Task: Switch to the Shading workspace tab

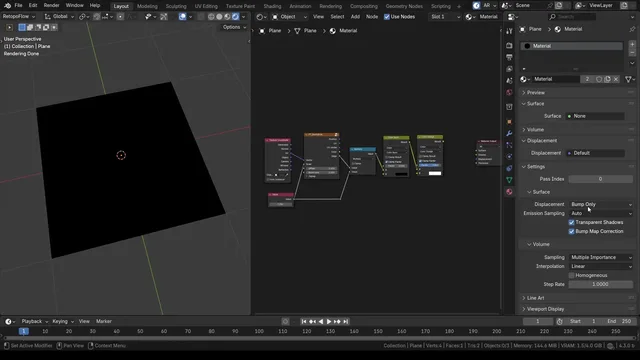Action: point(272,6)
